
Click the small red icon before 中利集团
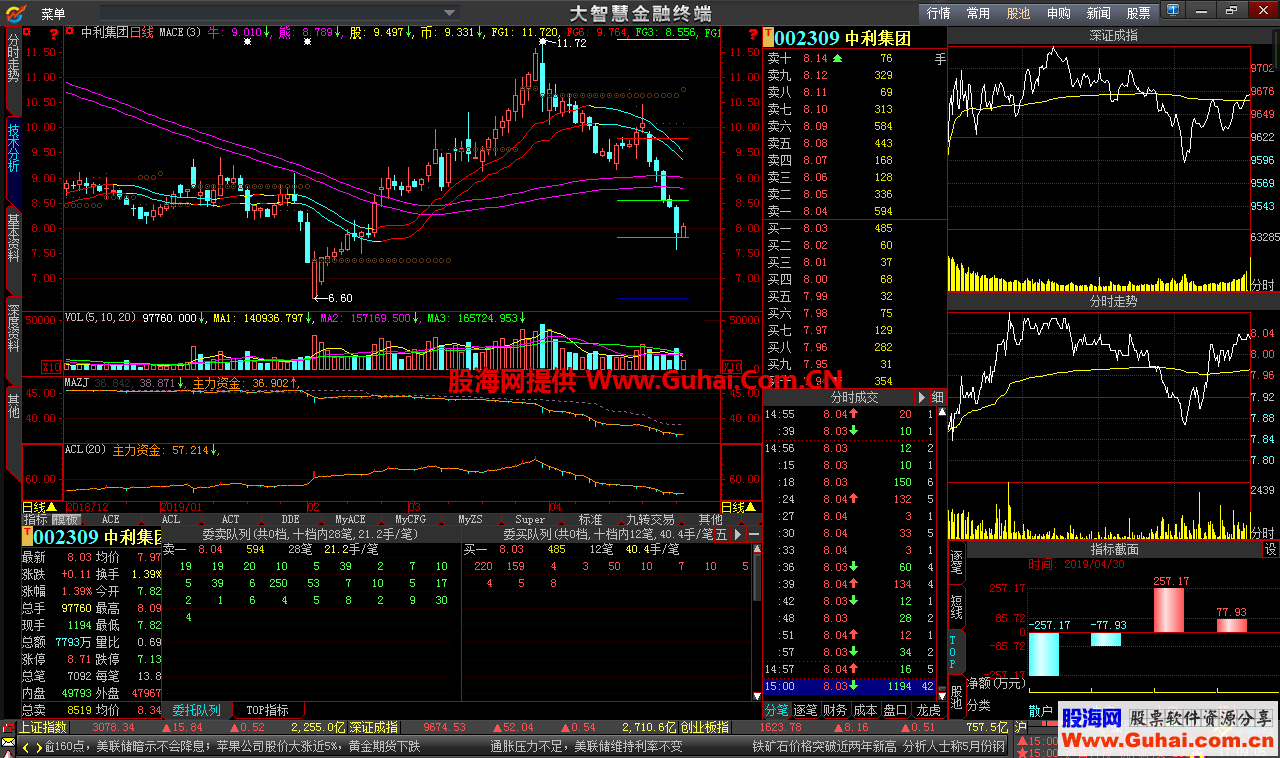(x=70, y=31)
